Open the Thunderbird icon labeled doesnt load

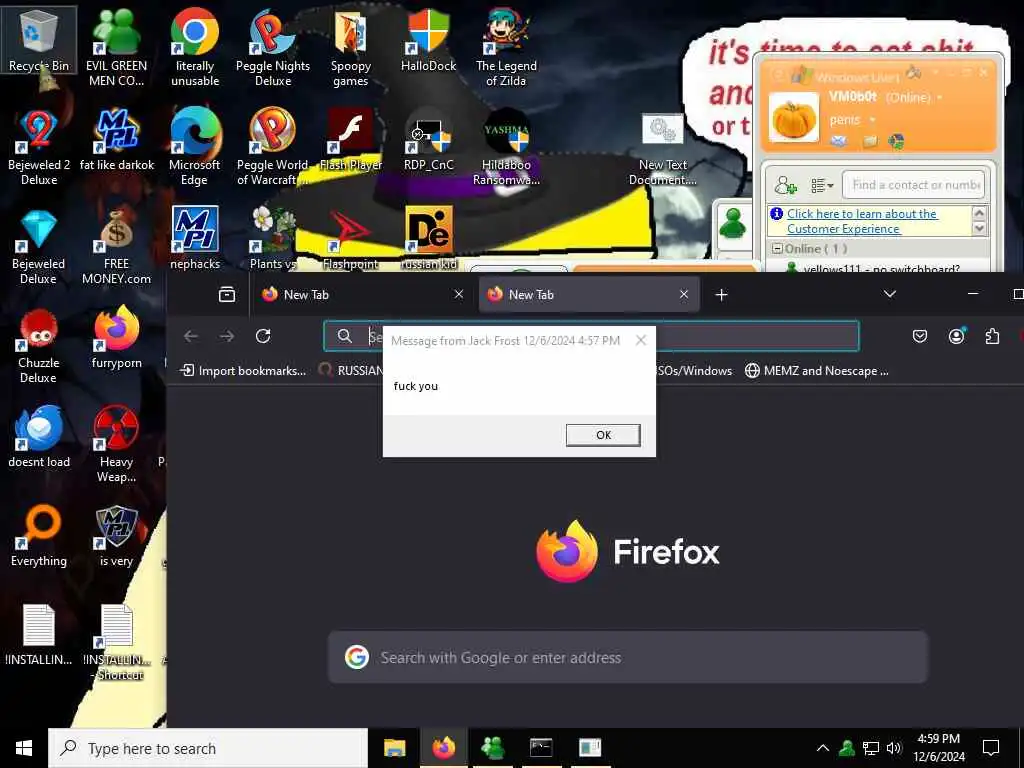(x=39, y=438)
